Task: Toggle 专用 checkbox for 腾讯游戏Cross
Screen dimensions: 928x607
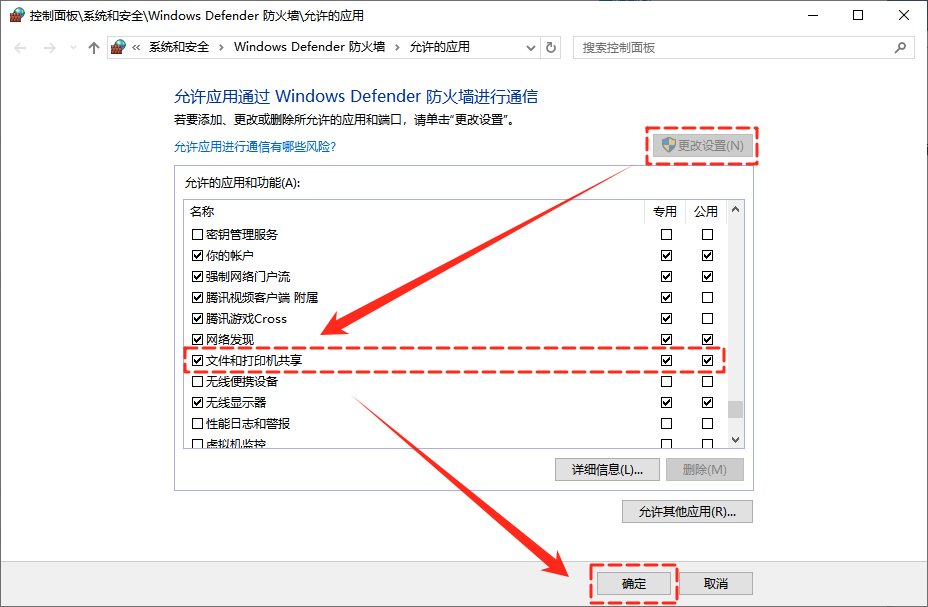Action: (666, 319)
